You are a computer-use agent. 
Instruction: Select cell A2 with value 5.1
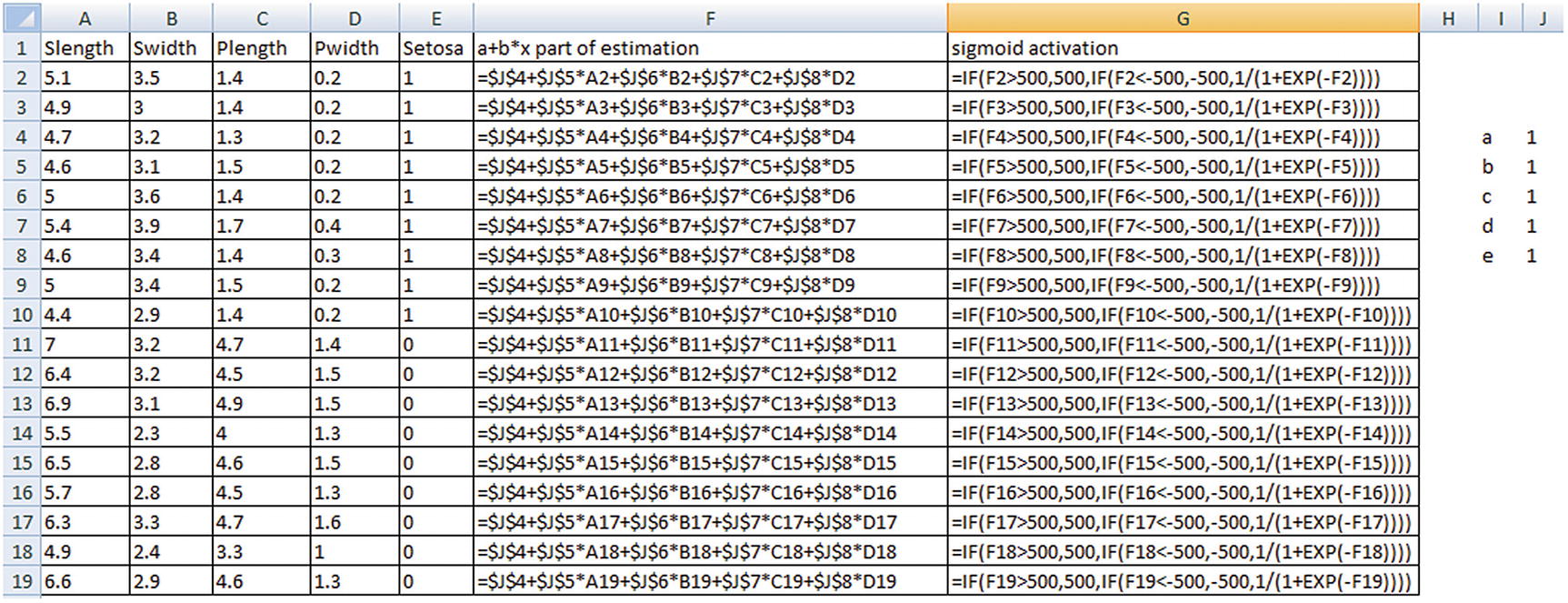click(85, 78)
